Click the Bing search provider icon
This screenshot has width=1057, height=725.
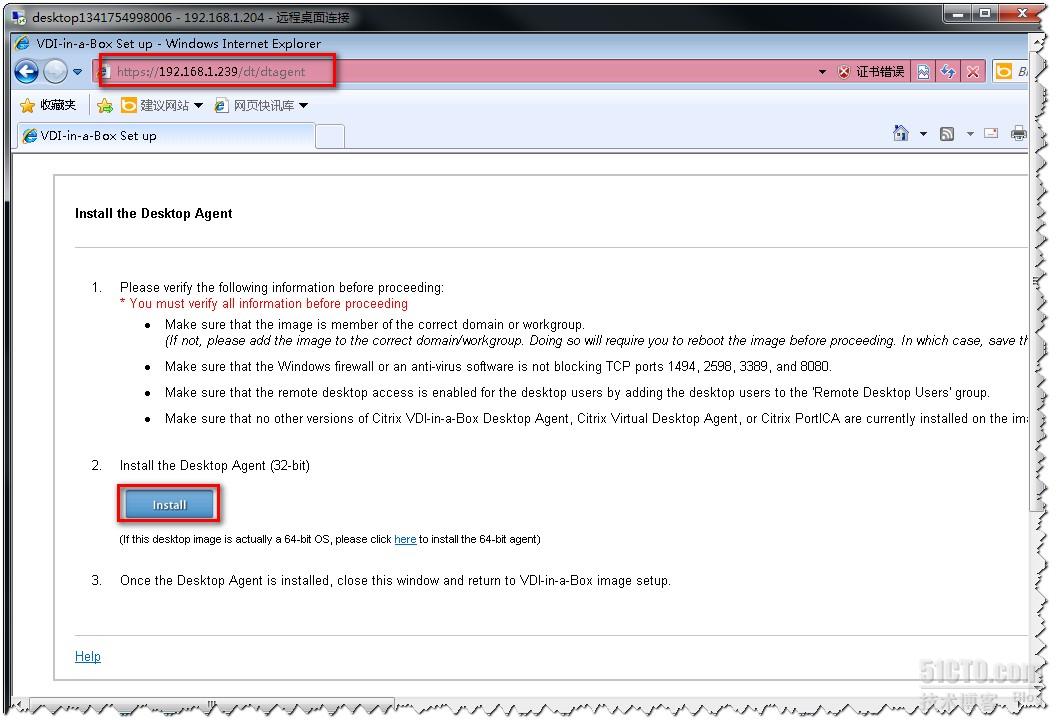(x=1004, y=71)
